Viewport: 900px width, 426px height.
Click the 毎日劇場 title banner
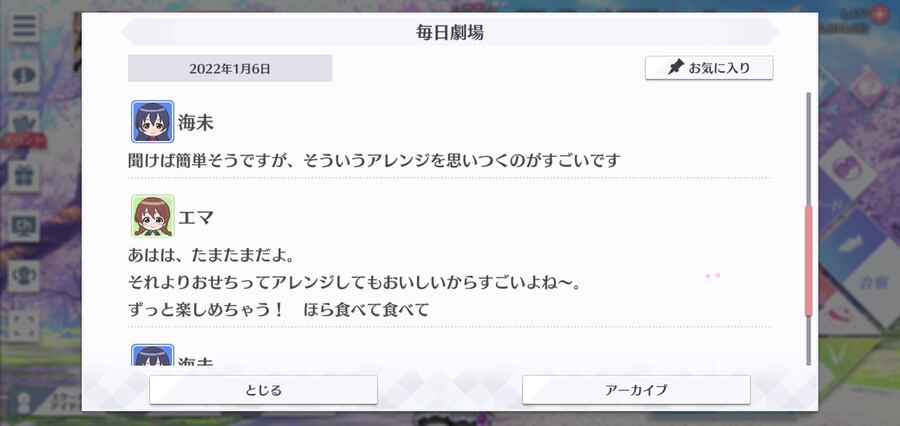click(x=450, y=32)
